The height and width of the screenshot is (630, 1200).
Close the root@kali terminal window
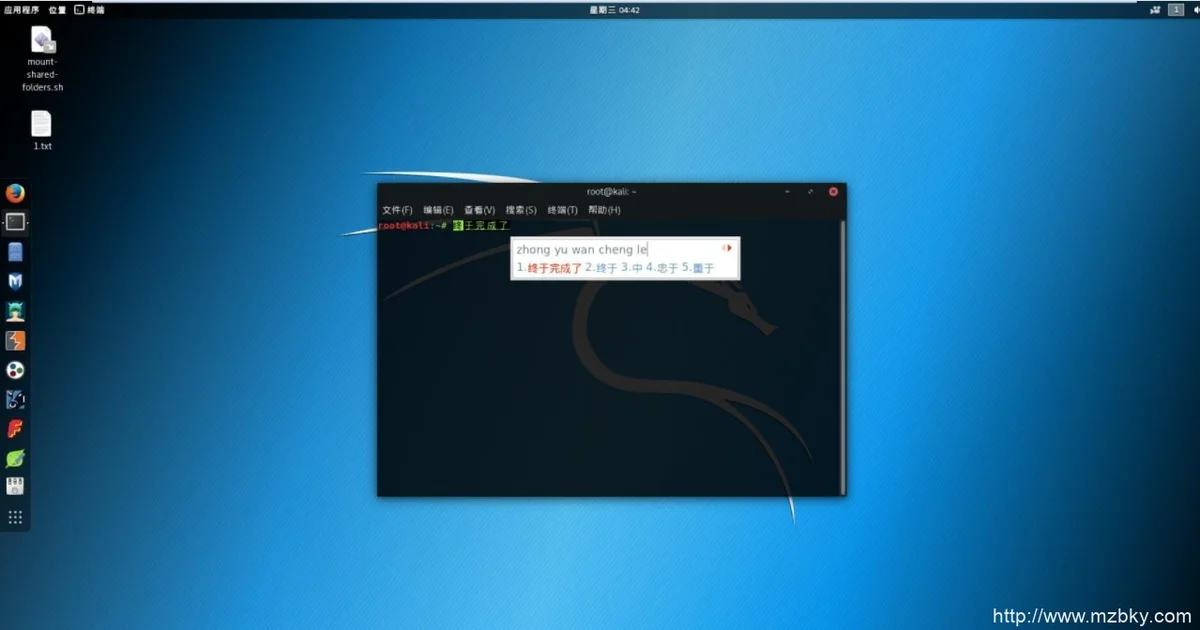pos(833,191)
